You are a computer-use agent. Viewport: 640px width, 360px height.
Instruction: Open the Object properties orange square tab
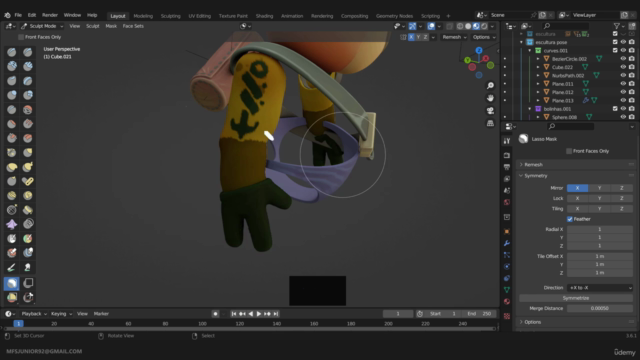(507, 231)
